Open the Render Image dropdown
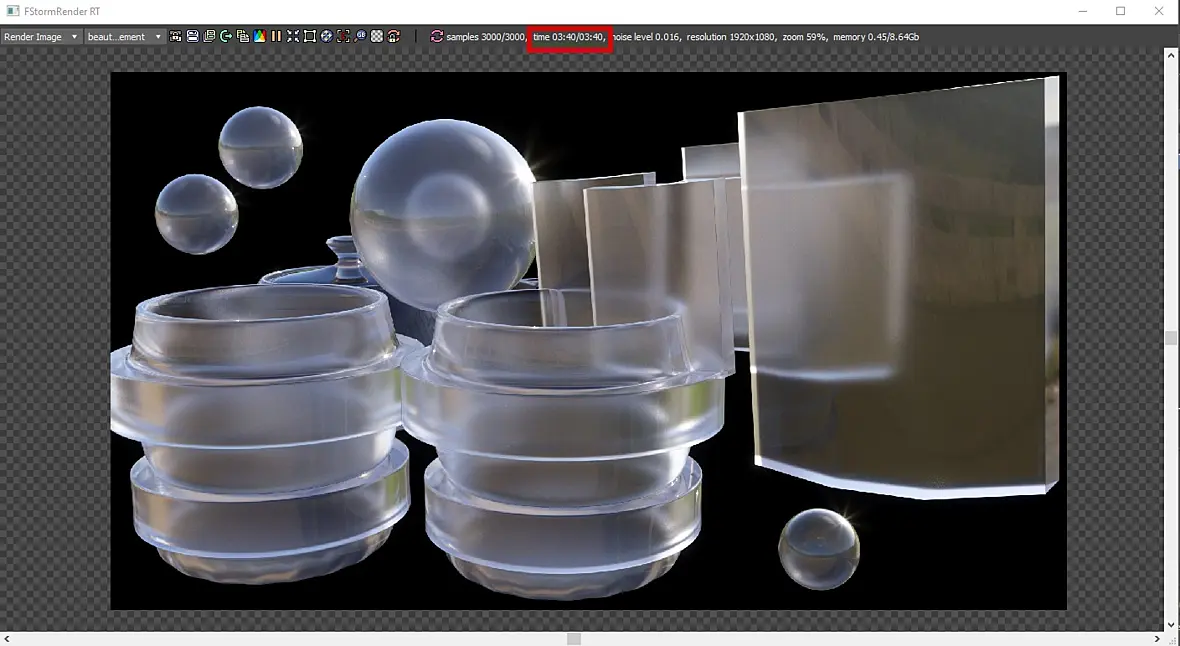 point(41,36)
